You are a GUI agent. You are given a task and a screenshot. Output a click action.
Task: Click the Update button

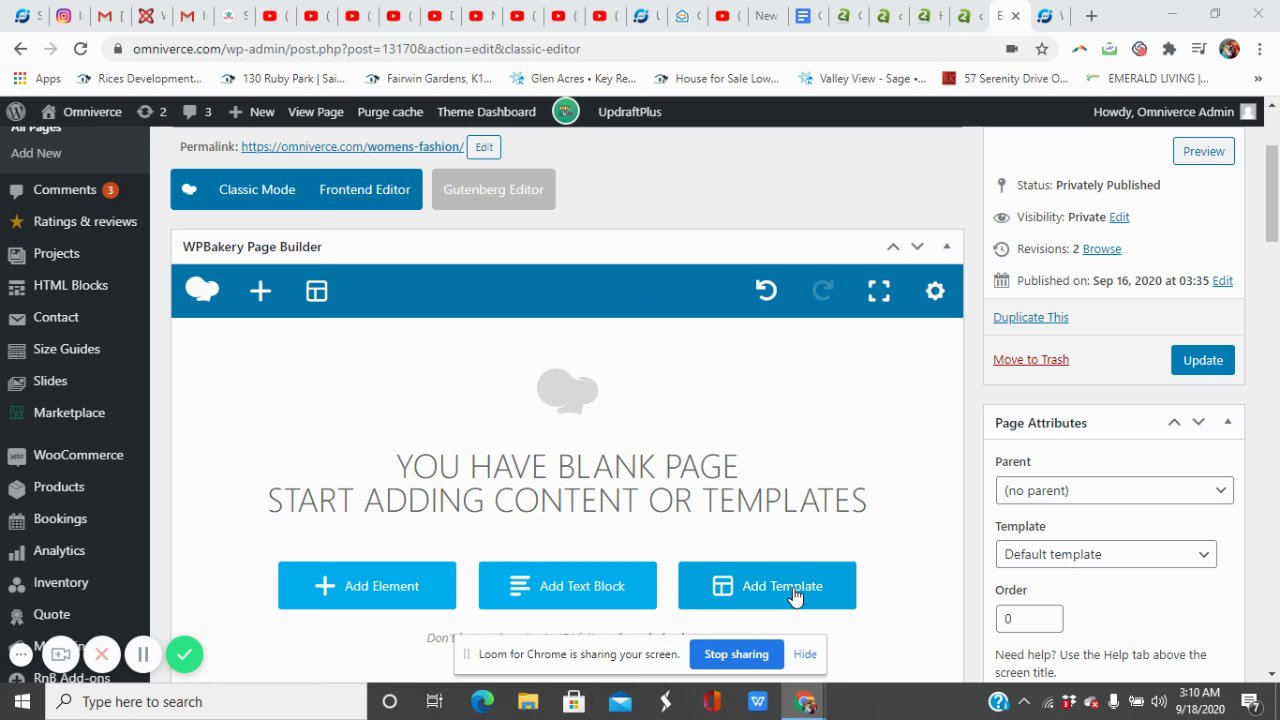point(1203,360)
